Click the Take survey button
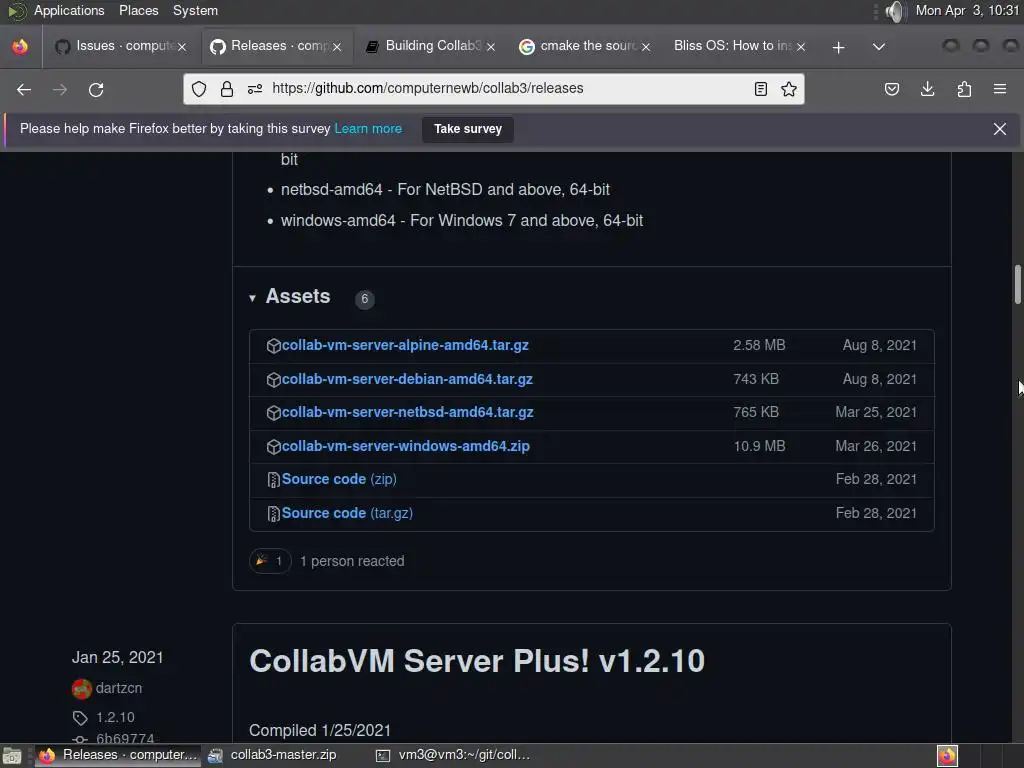1024x768 pixels. pyautogui.click(x=468, y=129)
